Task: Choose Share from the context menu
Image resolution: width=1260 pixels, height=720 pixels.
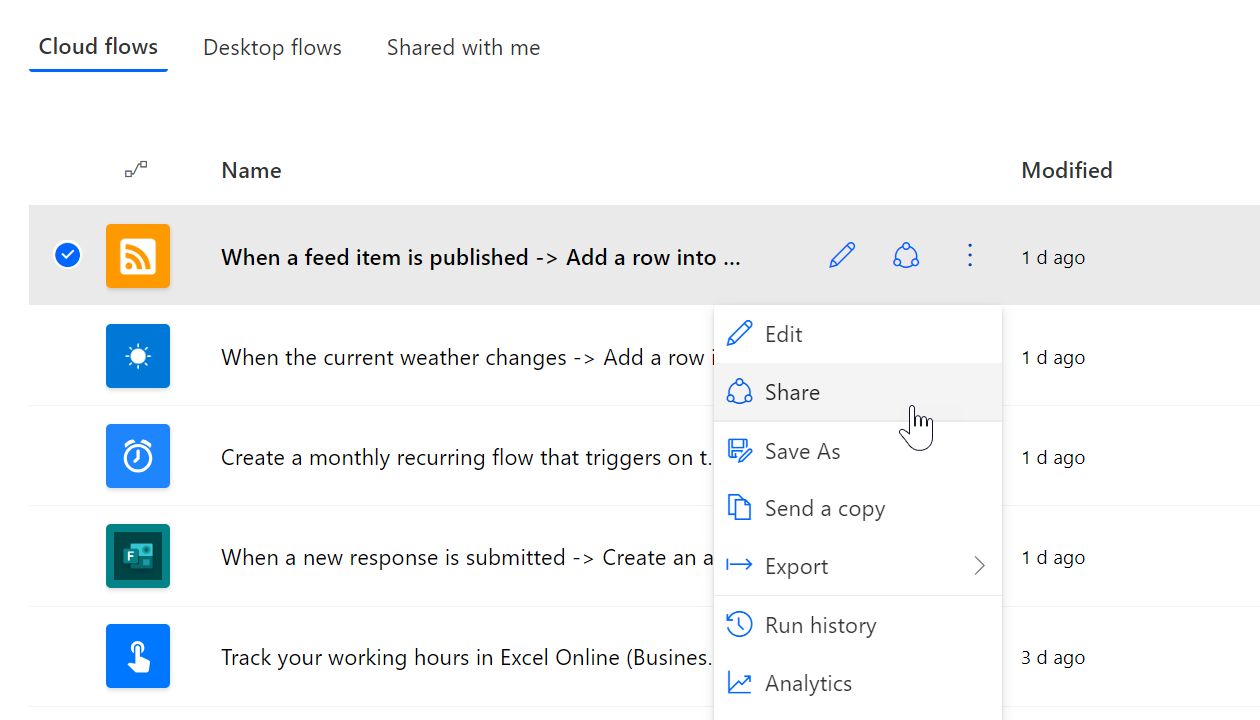Action: click(x=792, y=392)
